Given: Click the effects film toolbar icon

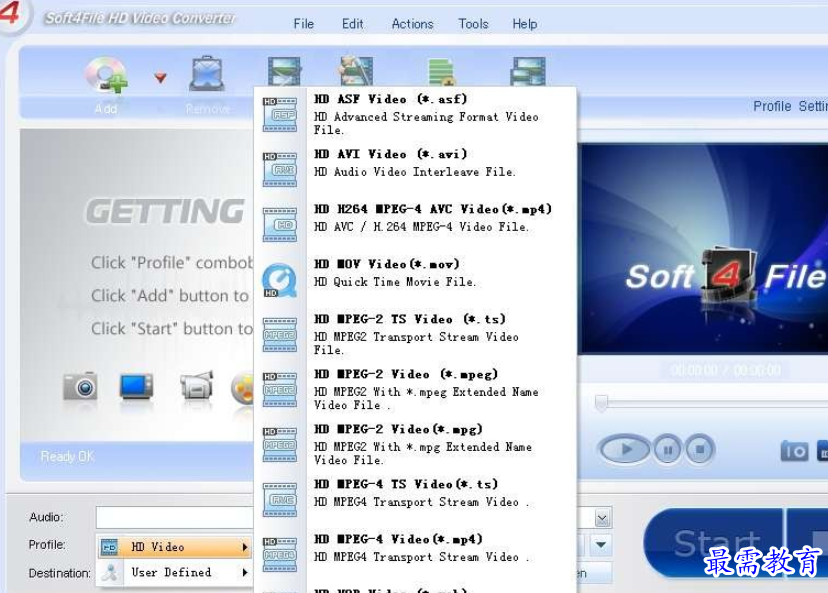Looking at the screenshot, I should 356,71.
